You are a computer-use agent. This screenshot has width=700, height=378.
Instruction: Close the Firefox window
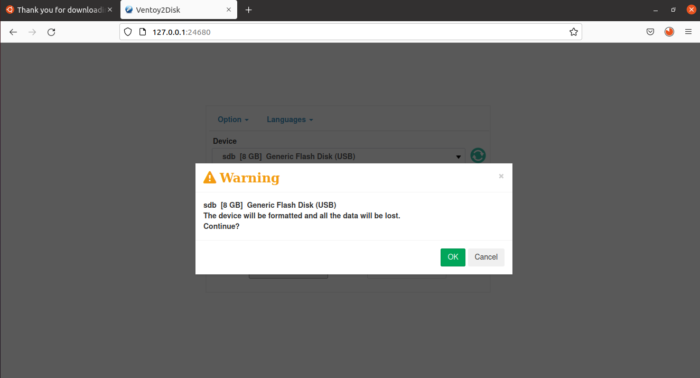tap(691, 10)
